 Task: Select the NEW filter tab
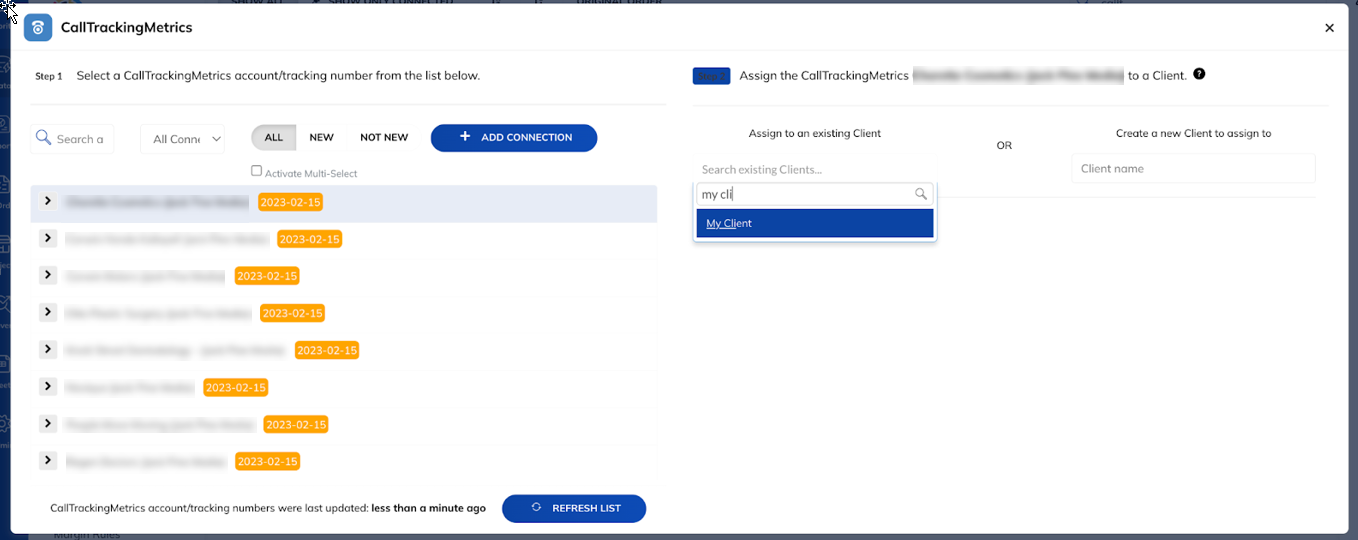[321, 137]
